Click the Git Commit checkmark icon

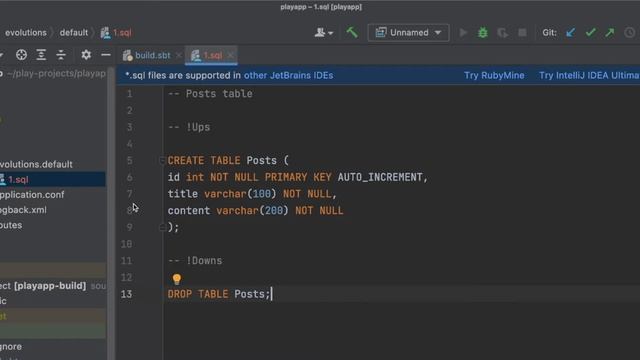tap(590, 33)
